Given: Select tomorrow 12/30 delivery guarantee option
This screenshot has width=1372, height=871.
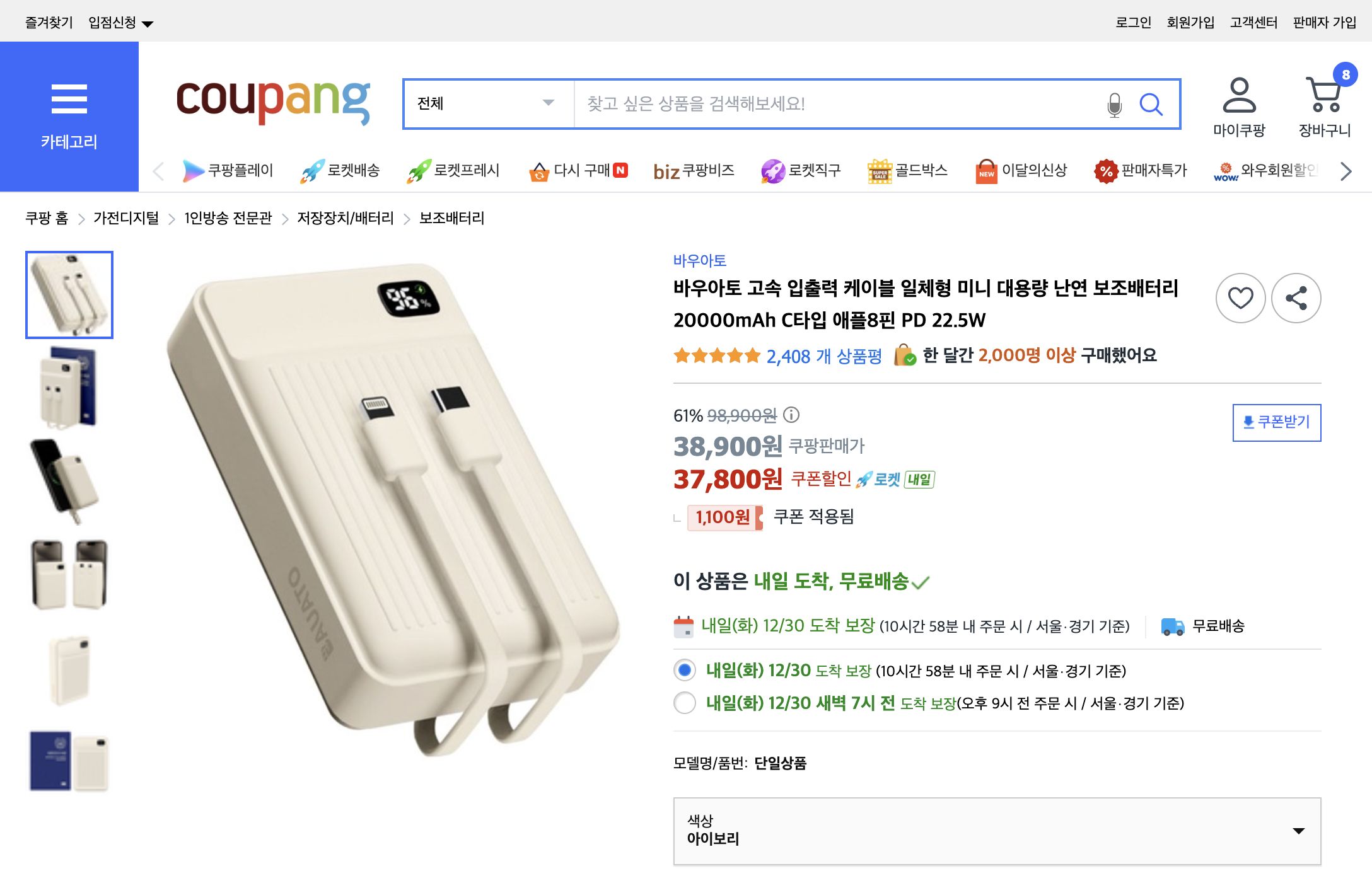Looking at the screenshot, I should (x=685, y=671).
